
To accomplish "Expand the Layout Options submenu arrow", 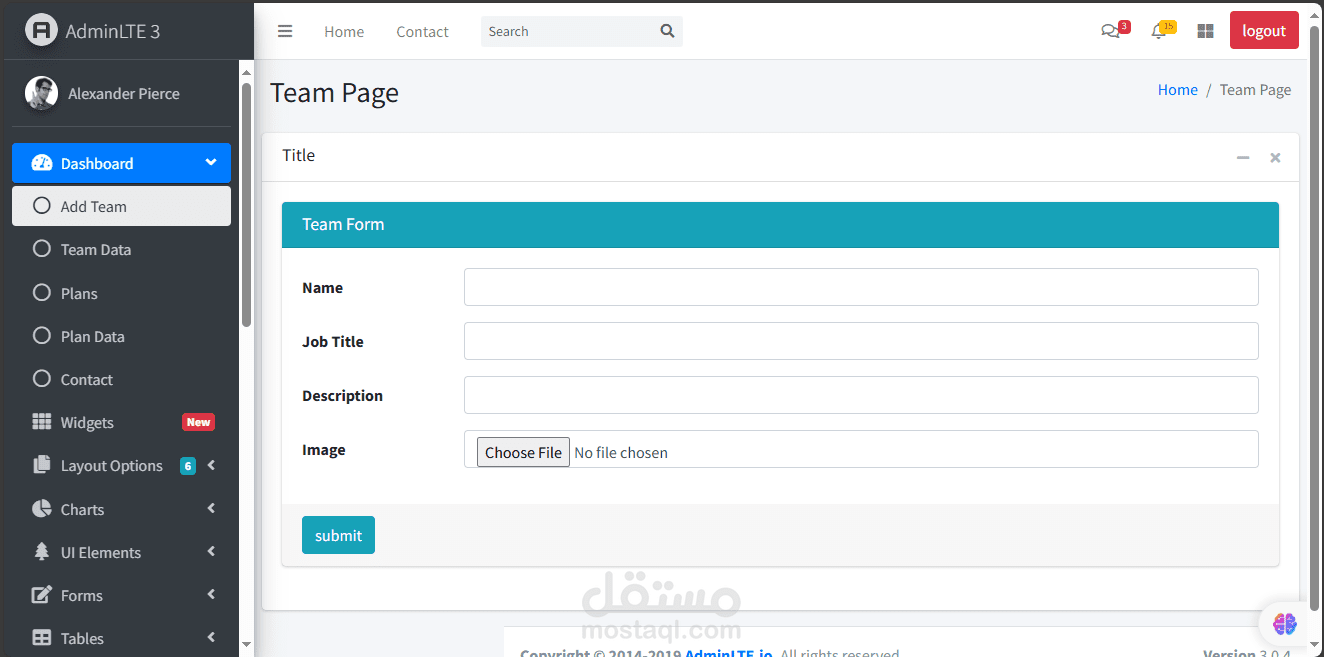I will point(211,465).
